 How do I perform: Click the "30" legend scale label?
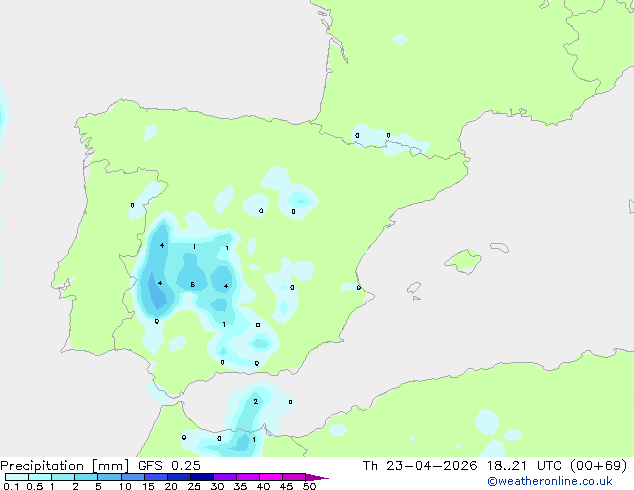[217, 486]
